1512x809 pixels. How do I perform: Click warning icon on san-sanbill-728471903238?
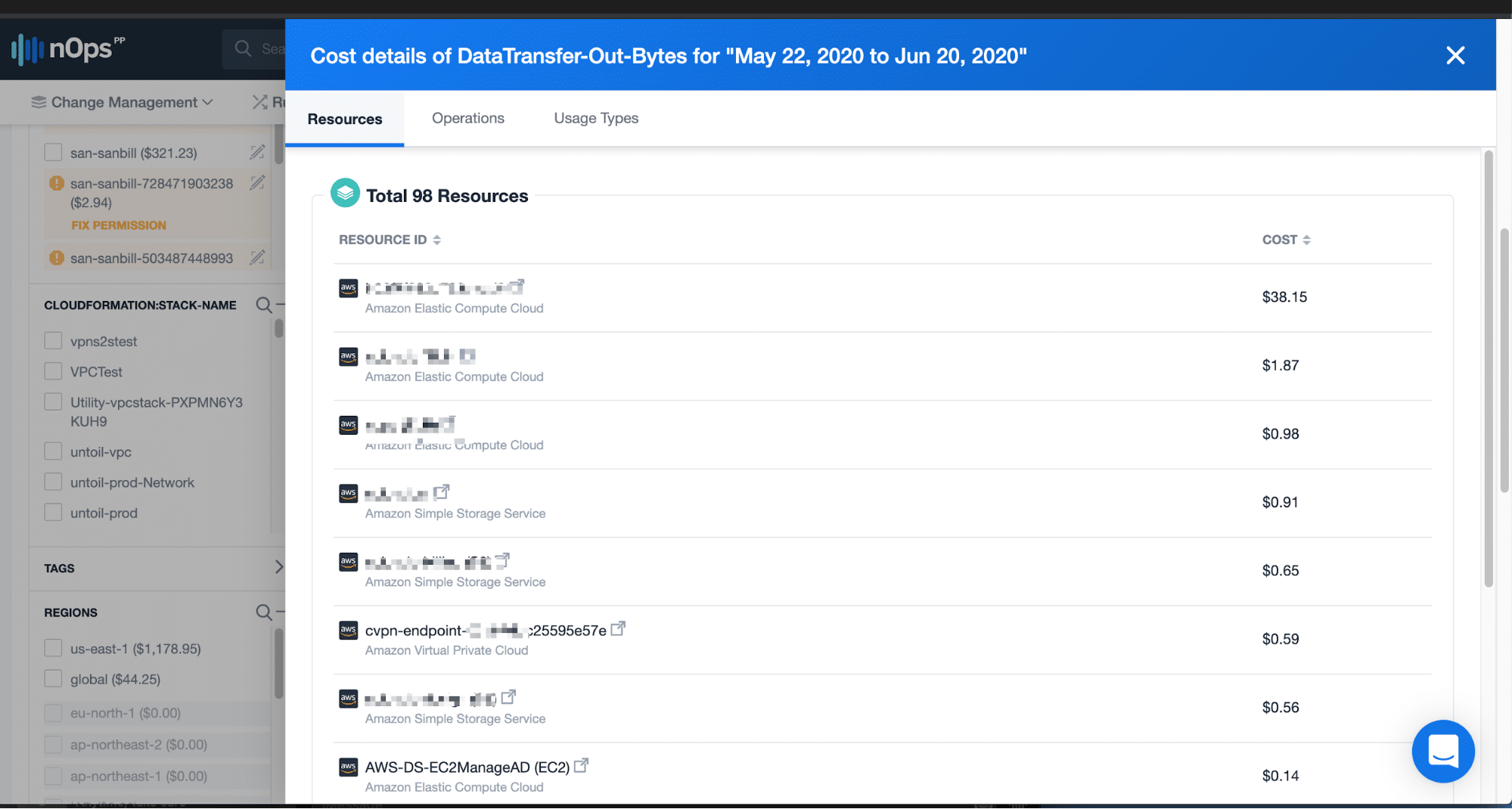coord(56,183)
